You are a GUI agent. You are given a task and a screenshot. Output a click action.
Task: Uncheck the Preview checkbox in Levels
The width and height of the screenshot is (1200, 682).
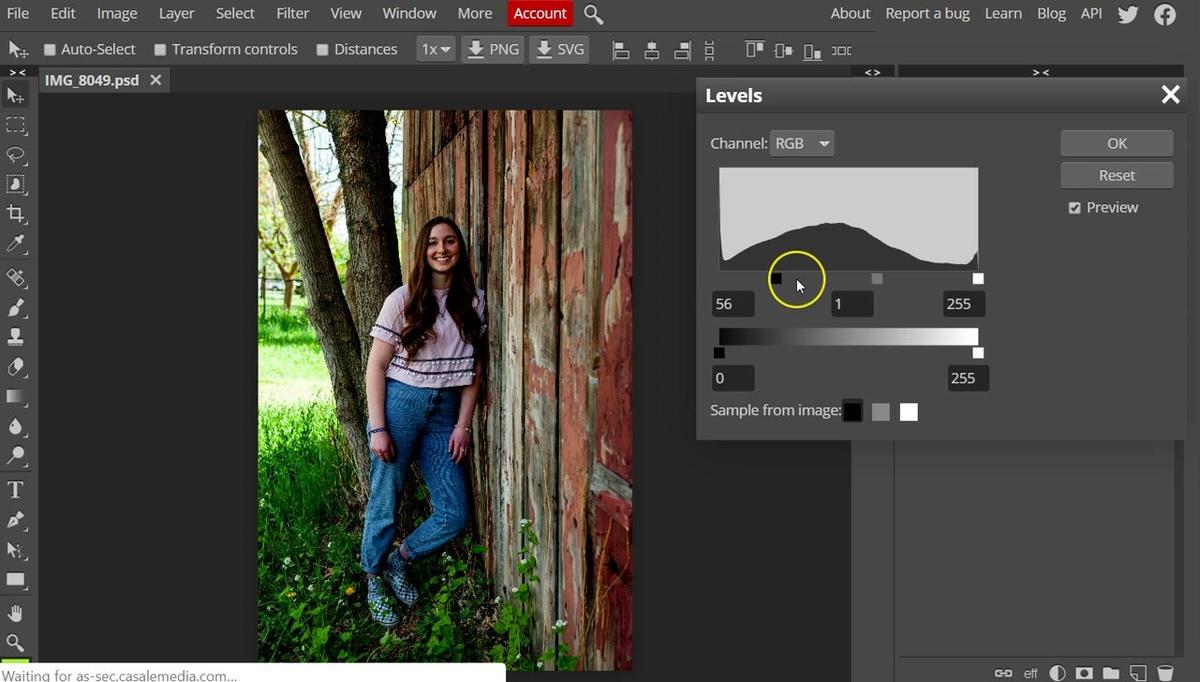[x=1075, y=208]
